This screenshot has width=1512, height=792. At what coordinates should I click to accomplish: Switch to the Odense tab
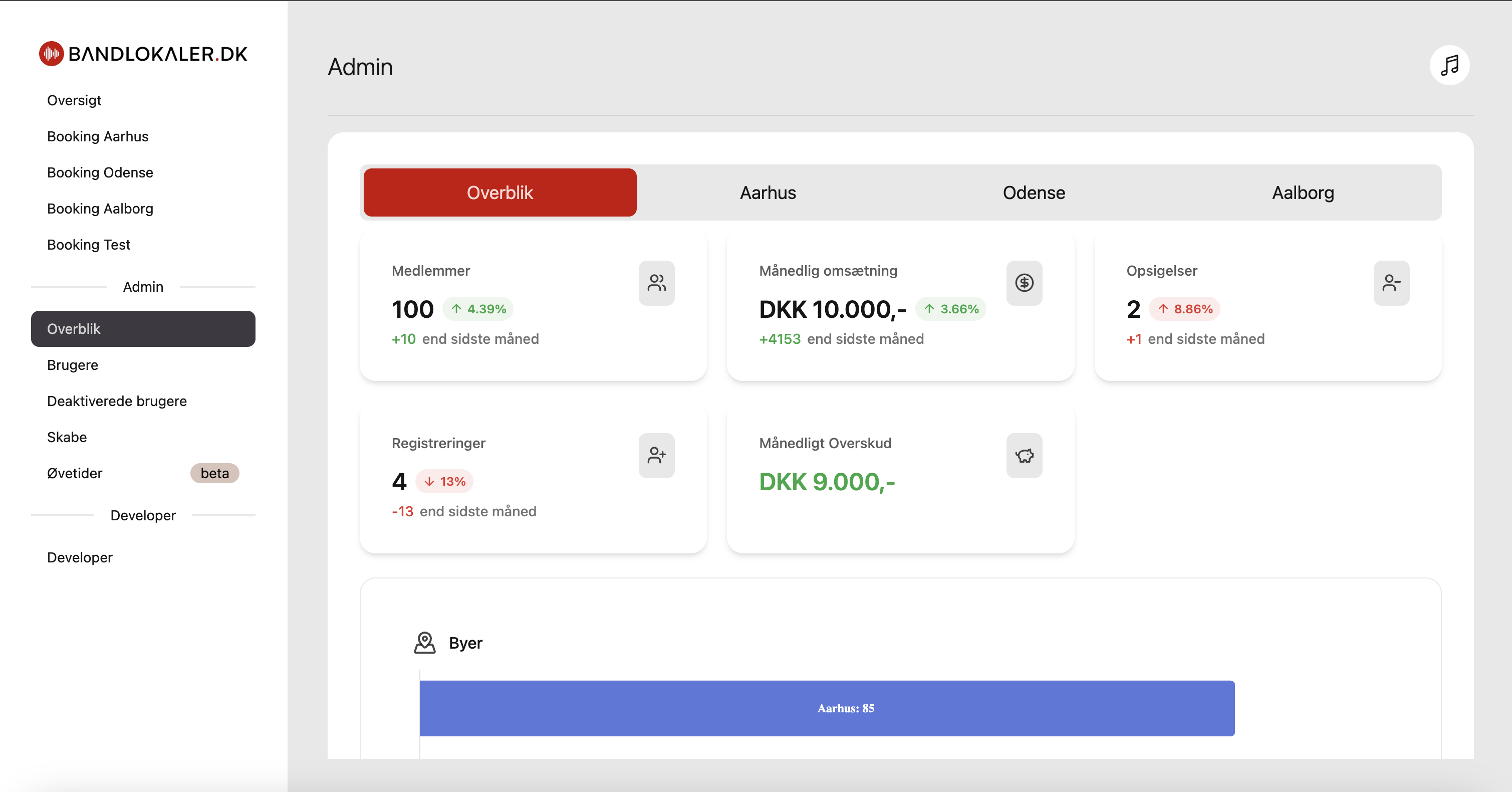coord(1033,192)
